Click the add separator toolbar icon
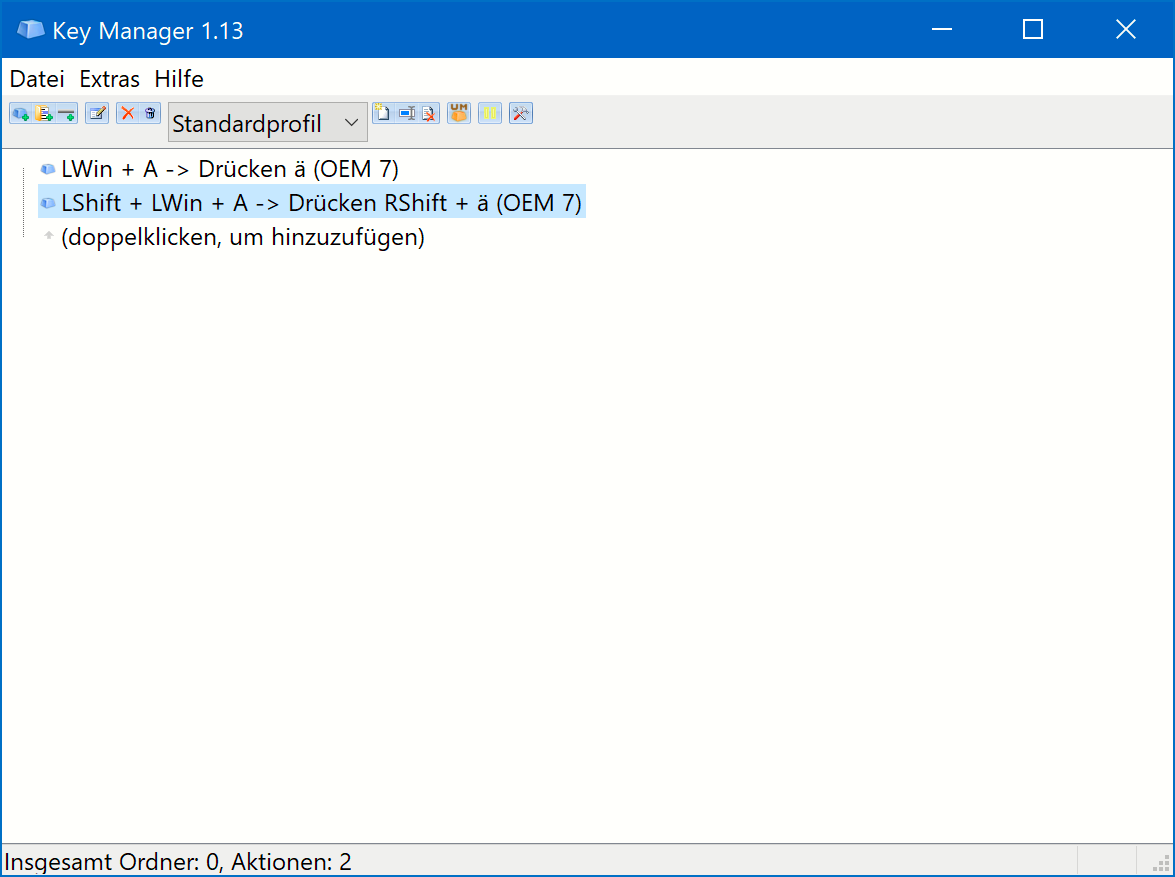The width and height of the screenshot is (1175, 877). click(x=67, y=113)
